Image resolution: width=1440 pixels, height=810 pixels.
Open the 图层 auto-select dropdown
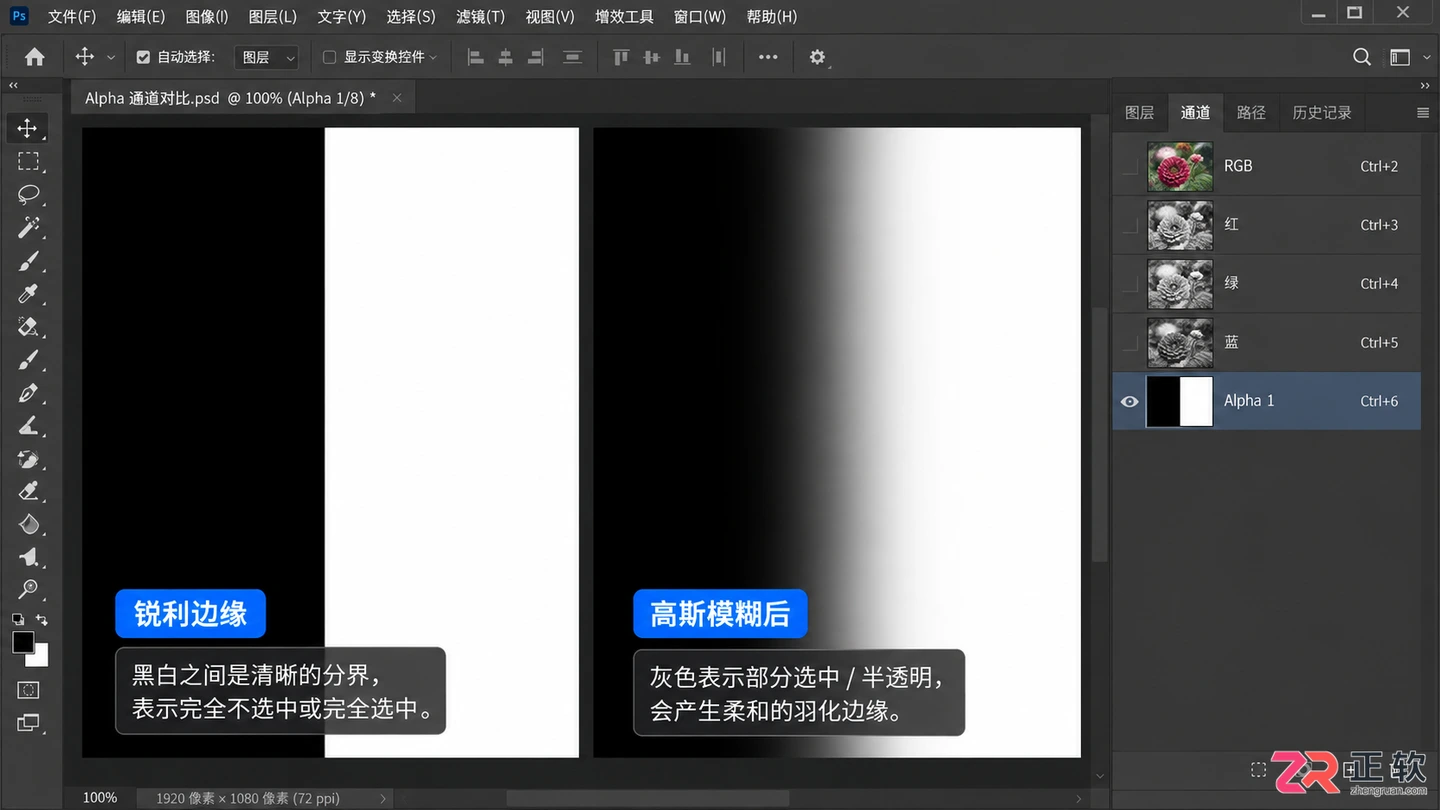(267, 58)
